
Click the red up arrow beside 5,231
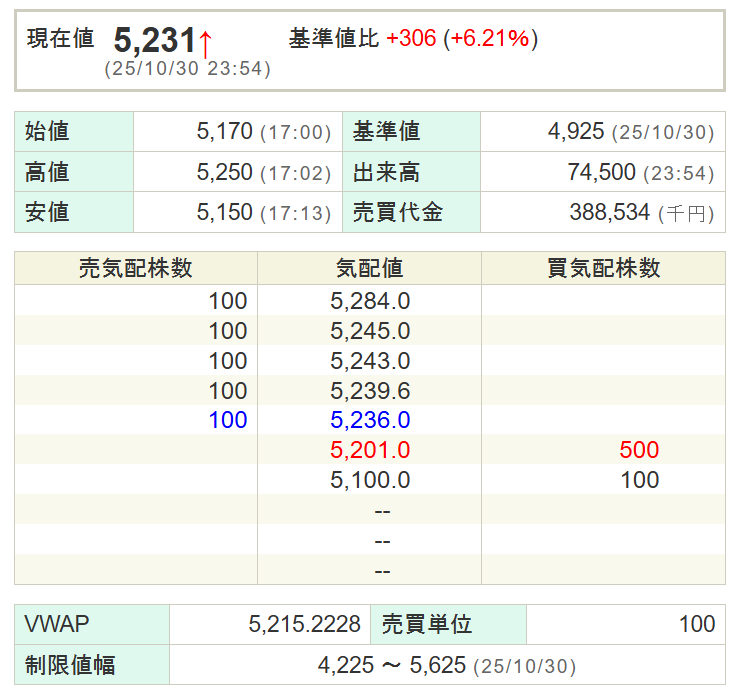pyautogui.click(x=205, y=43)
